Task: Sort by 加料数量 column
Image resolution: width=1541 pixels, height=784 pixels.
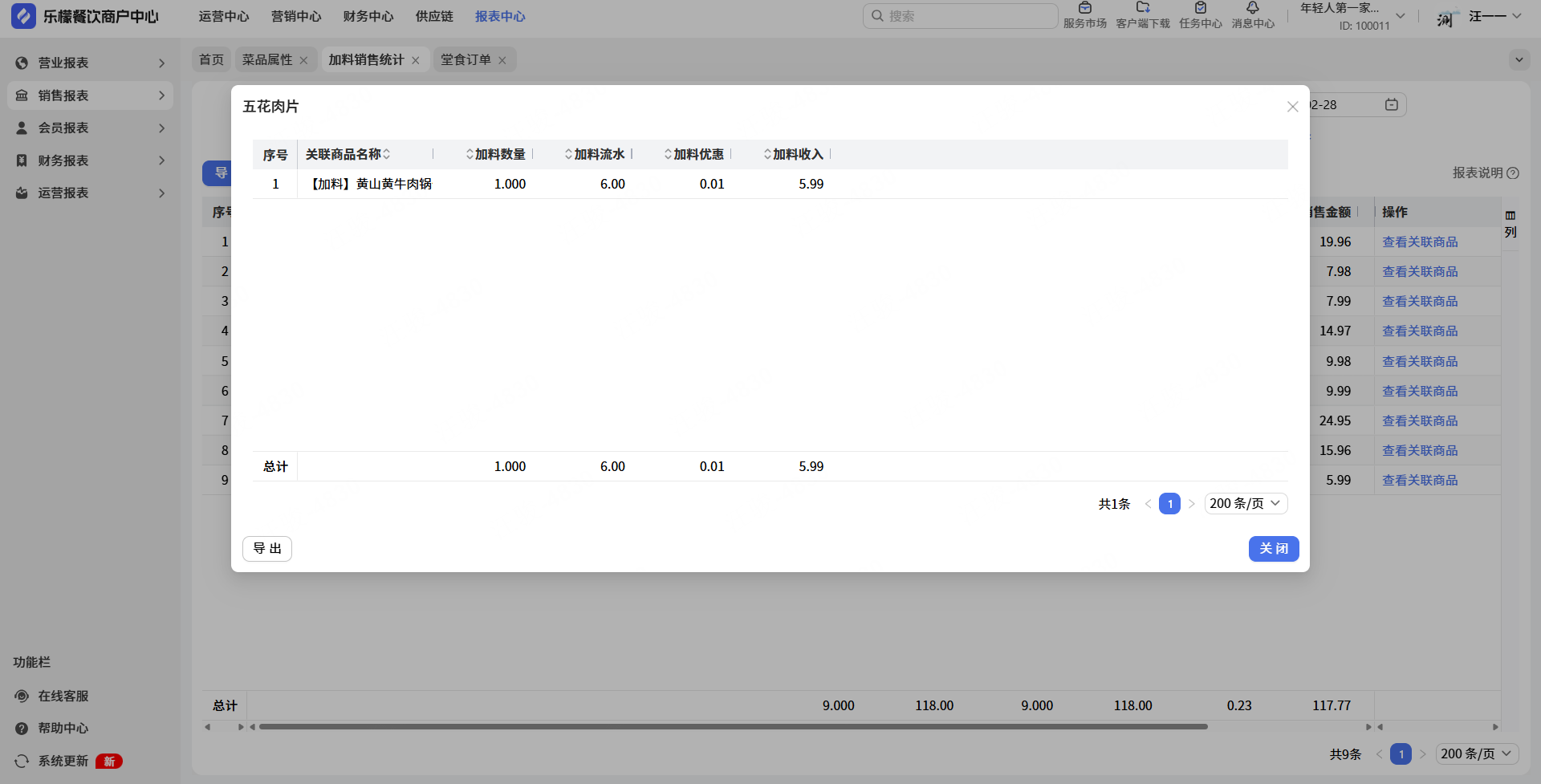Action: click(x=470, y=154)
